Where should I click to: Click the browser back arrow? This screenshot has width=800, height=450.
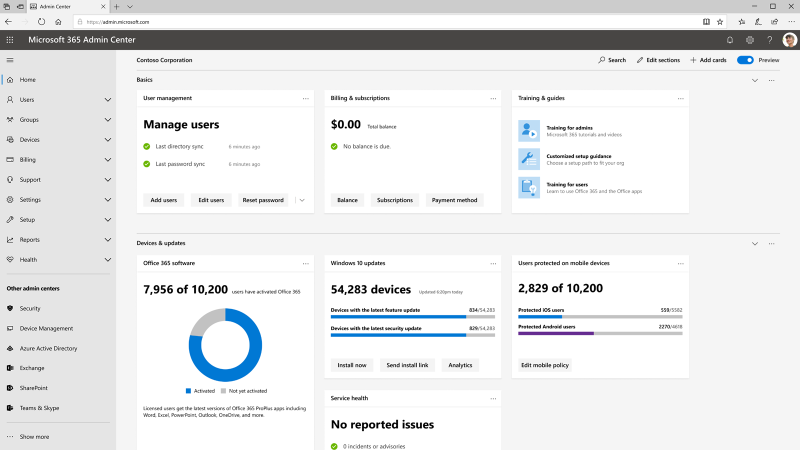click(8, 22)
